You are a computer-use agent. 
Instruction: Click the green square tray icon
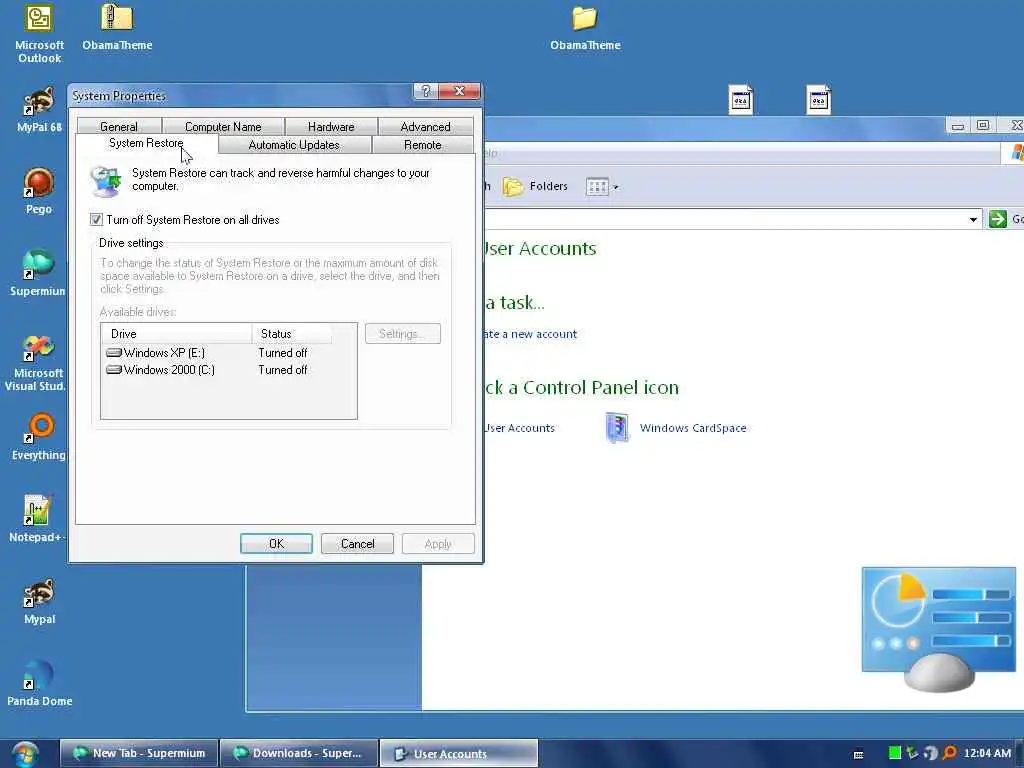coord(895,753)
